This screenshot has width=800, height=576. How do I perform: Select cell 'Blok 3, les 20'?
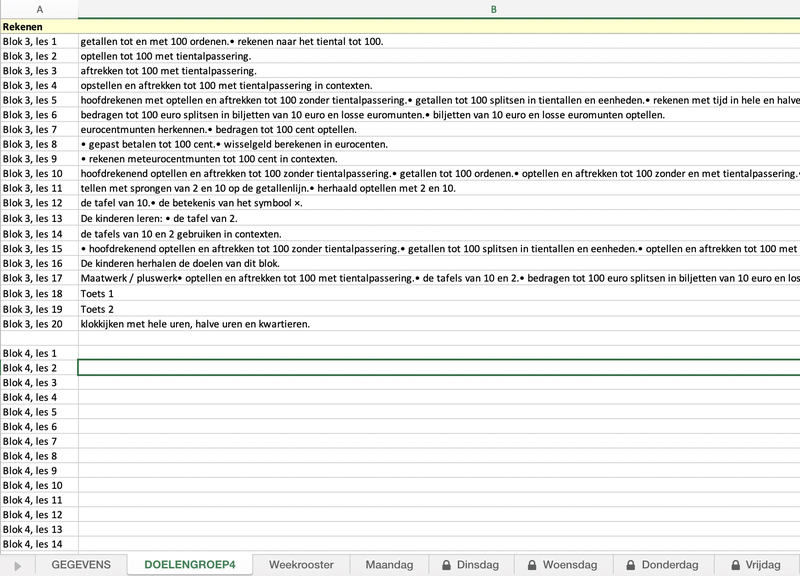click(39, 324)
